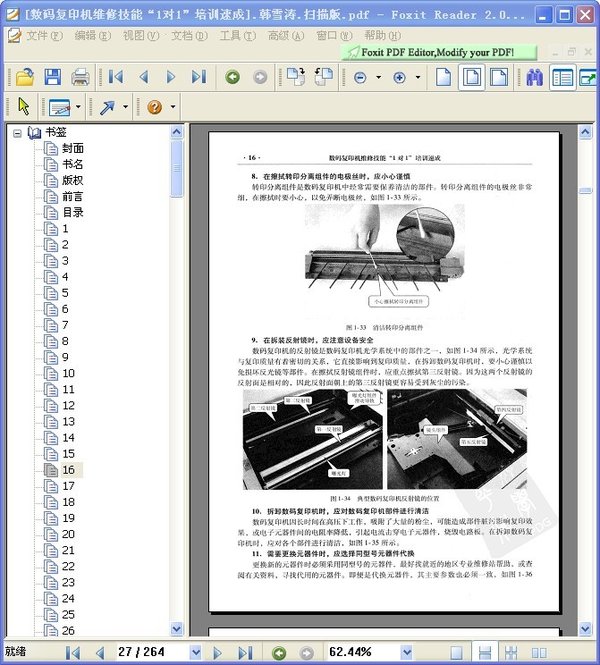Open dropdown next to zoom out icon
Viewport: 600px width, 665px height.
(378, 77)
